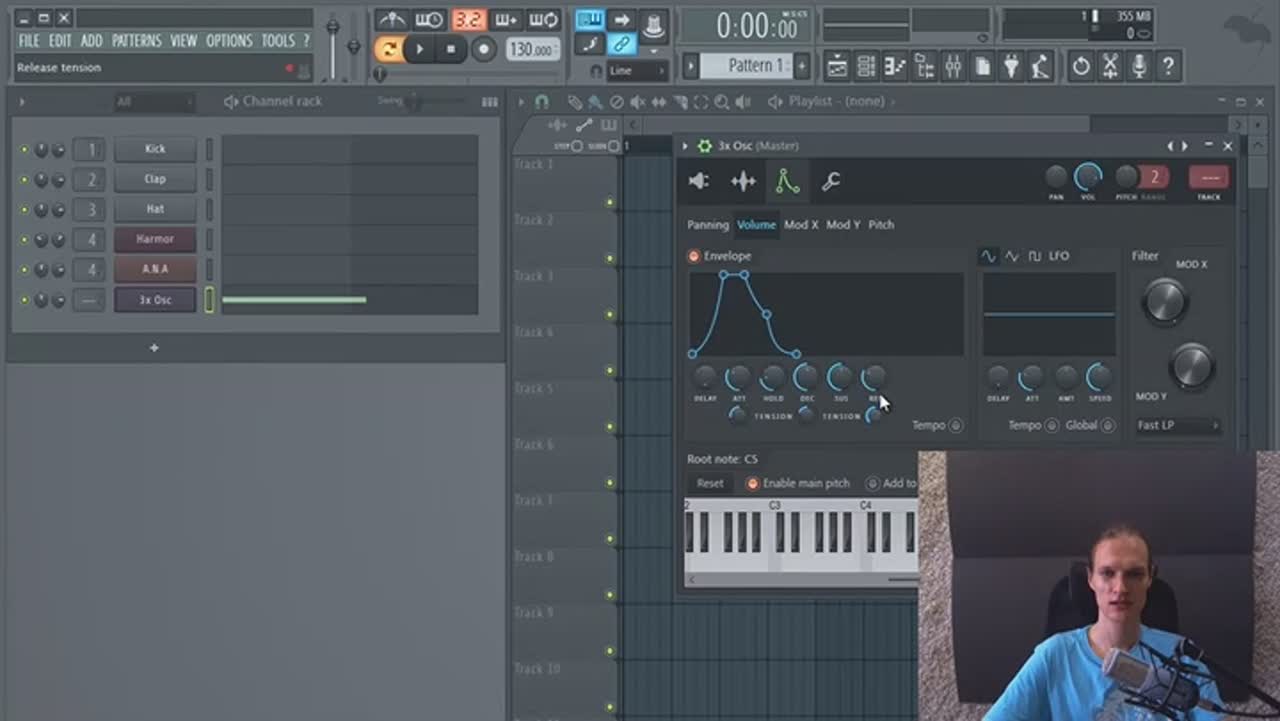Open the wrench miscellaneous settings icon
This screenshot has height=721, width=1280.
pos(831,181)
